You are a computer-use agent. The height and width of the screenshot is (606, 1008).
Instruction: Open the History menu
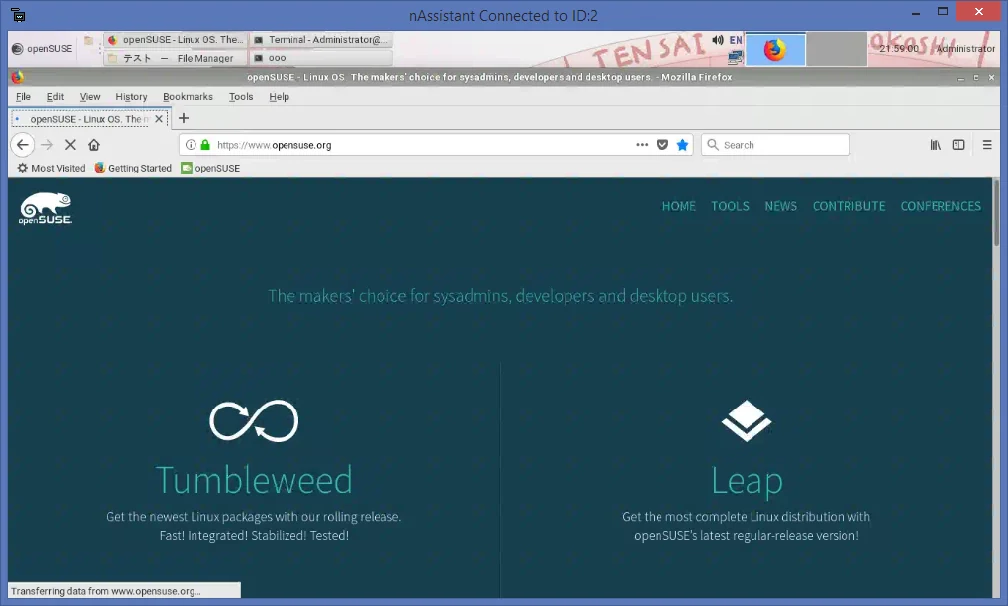[131, 96]
